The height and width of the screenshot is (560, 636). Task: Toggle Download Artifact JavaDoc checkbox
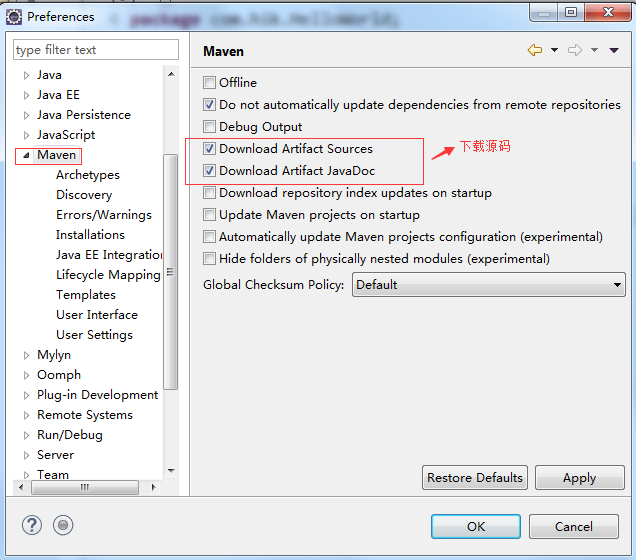click(x=209, y=171)
